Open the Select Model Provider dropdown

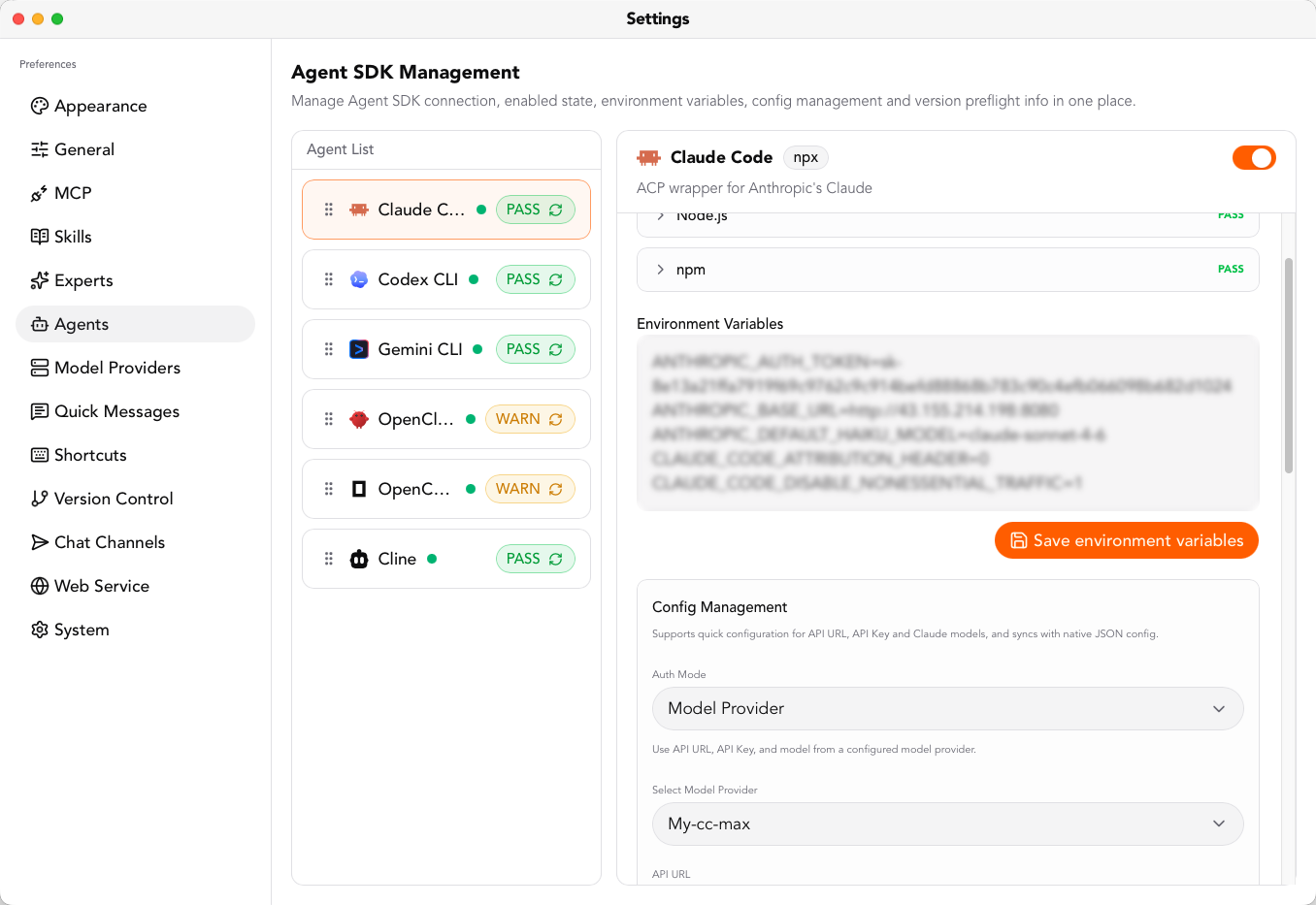[948, 824]
